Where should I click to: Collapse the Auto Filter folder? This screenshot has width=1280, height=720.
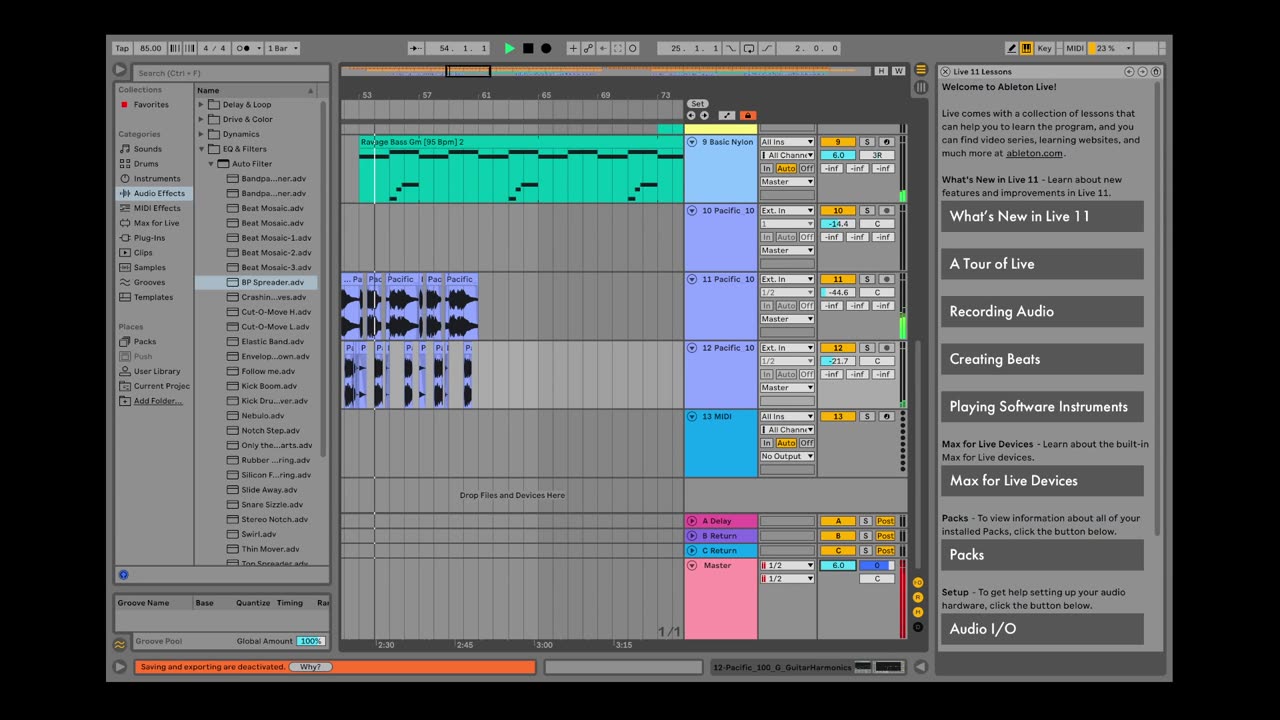[x=211, y=164]
